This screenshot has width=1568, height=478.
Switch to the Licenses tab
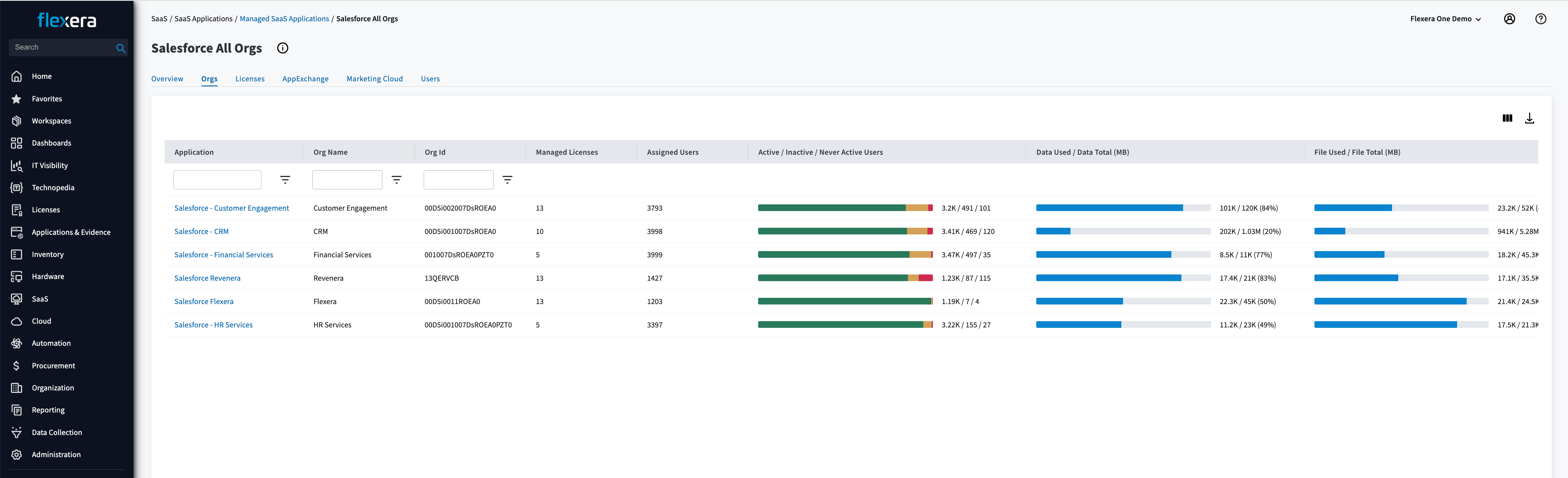(x=249, y=79)
